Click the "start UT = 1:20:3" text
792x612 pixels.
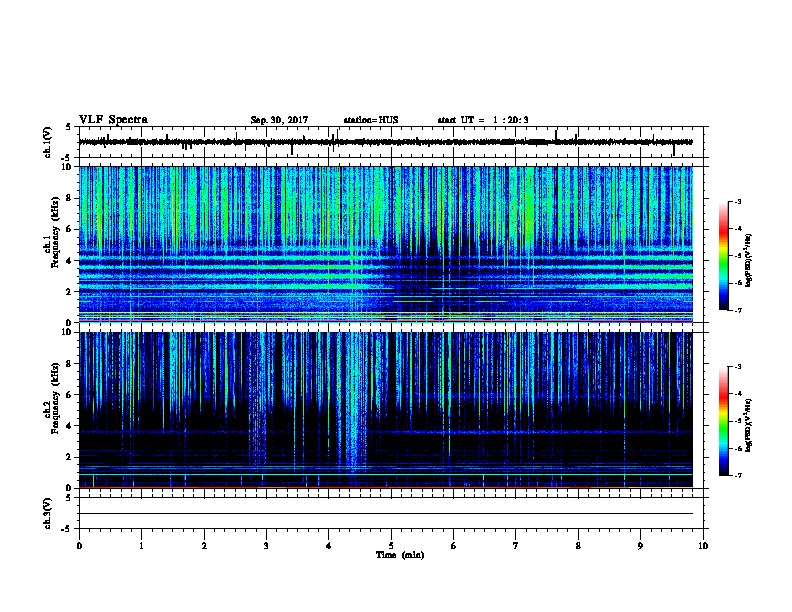[x=483, y=120]
